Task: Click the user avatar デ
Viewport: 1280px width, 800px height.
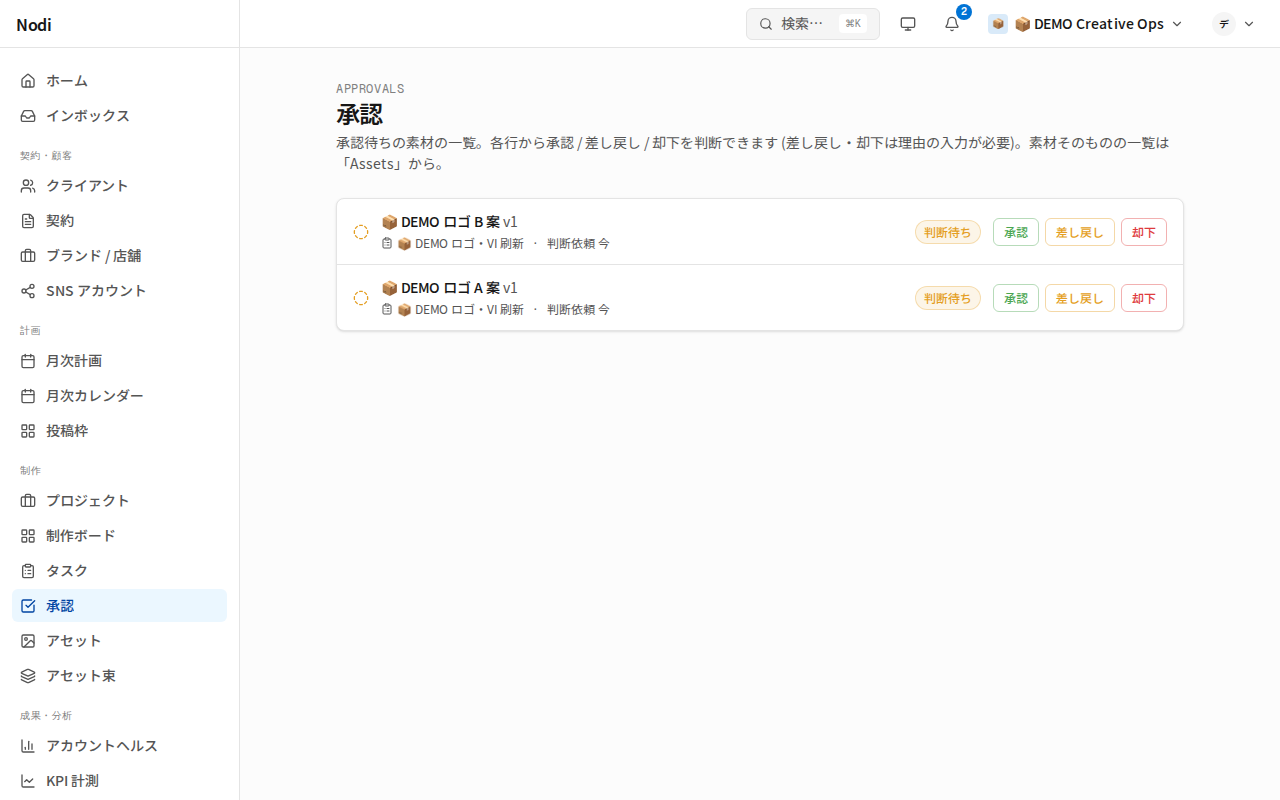Action: coord(1224,24)
